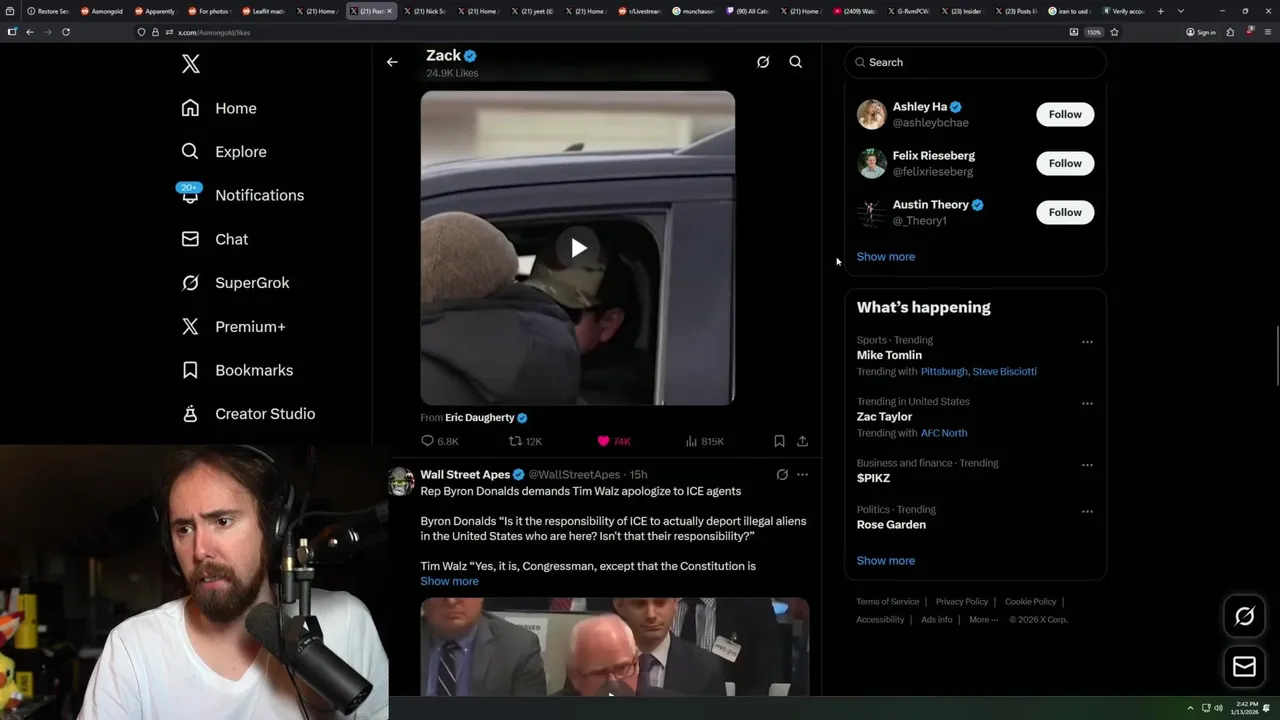The height and width of the screenshot is (720, 1280).
Task: Bookmark this page with the star icon
Action: point(1114,32)
